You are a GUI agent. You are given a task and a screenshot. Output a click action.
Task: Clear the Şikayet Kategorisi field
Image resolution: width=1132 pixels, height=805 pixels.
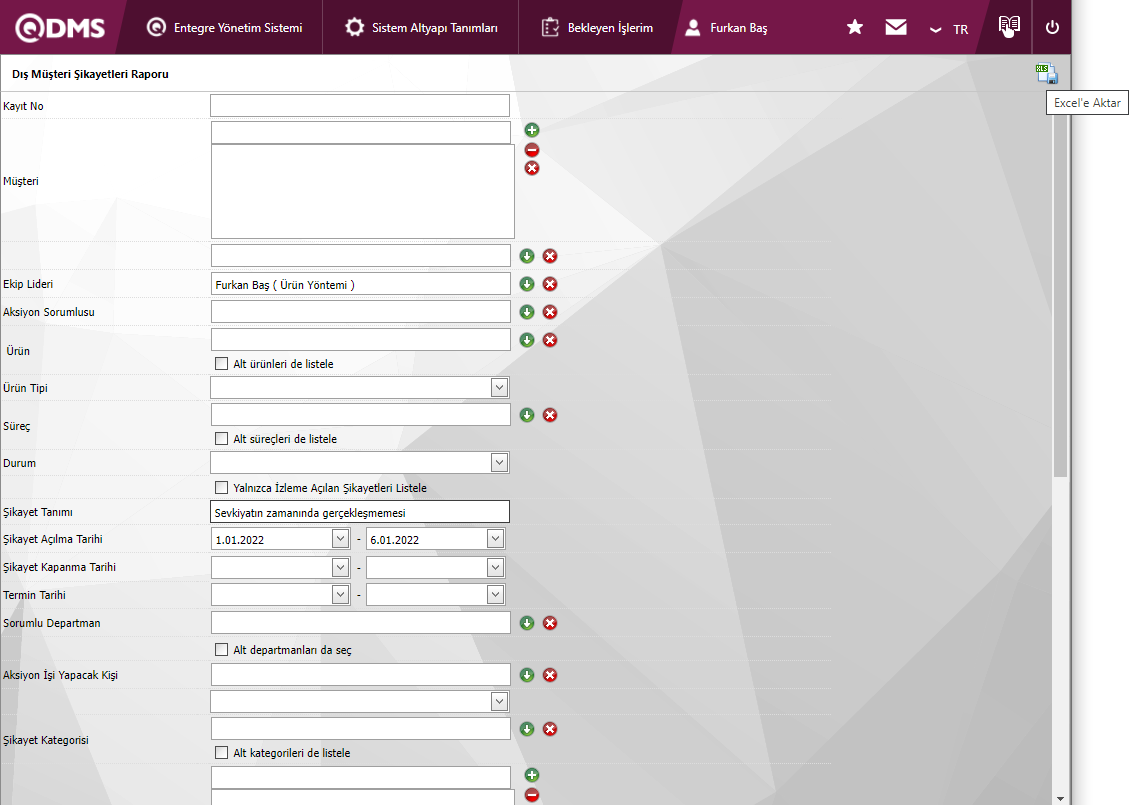pos(550,729)
